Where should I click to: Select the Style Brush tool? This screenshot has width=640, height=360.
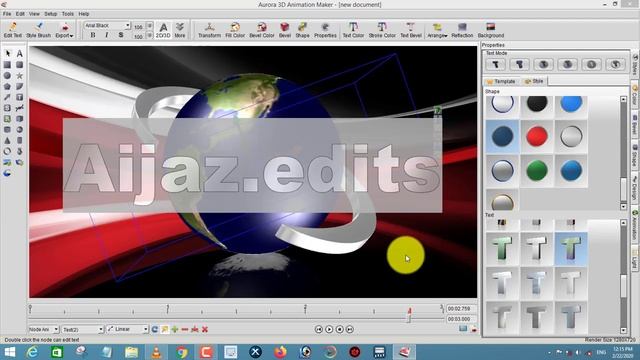[38, 30]
